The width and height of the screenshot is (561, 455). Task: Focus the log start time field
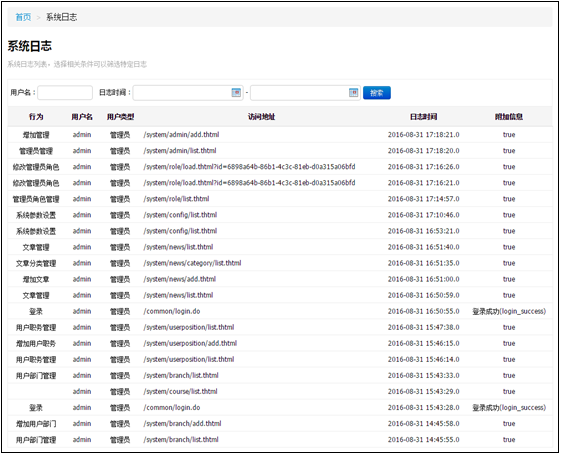188,93
